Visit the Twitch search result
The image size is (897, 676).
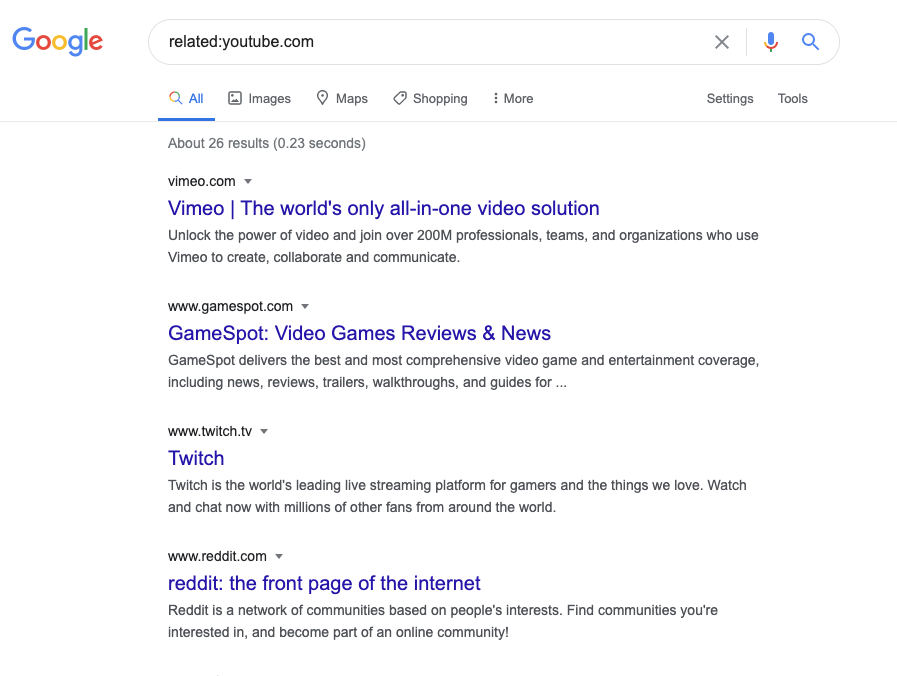195,458
